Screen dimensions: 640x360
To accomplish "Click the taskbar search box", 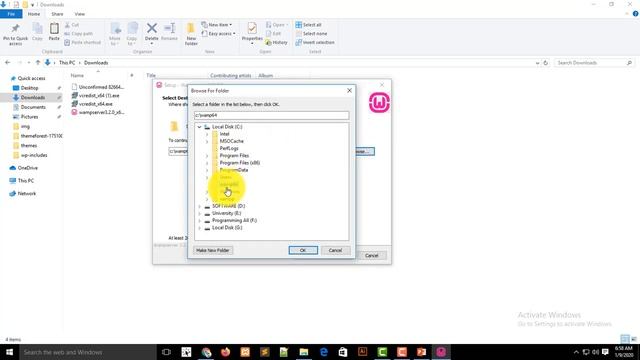I will (x=88, y=352).
